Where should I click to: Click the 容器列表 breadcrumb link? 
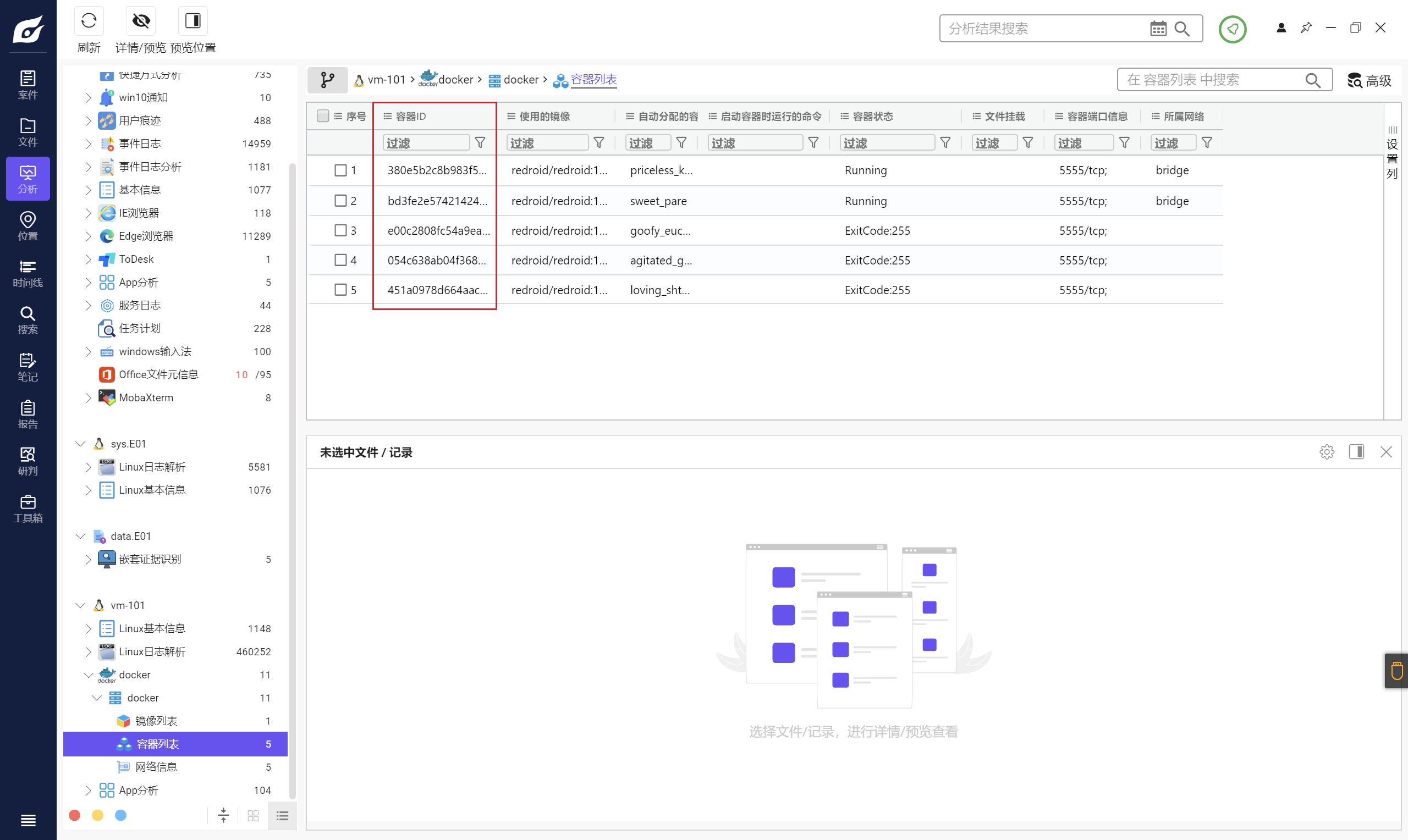pos(593,80)
